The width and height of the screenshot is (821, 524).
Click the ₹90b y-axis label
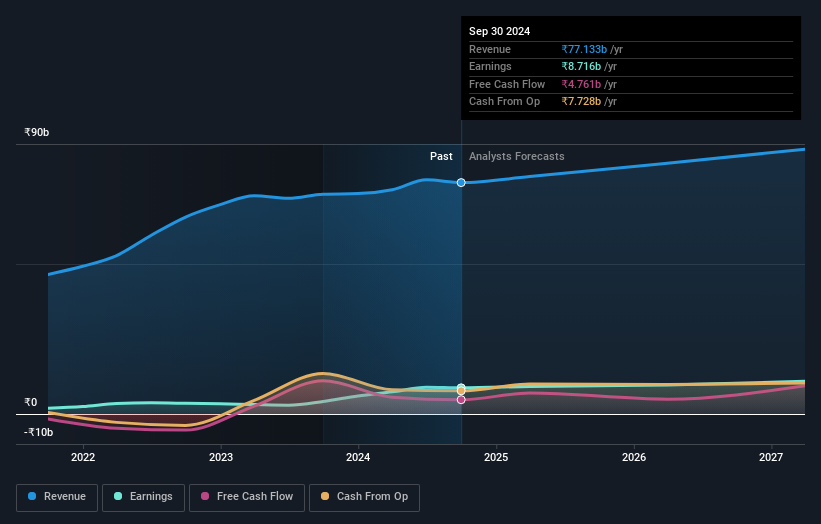[x=37, y=132]
